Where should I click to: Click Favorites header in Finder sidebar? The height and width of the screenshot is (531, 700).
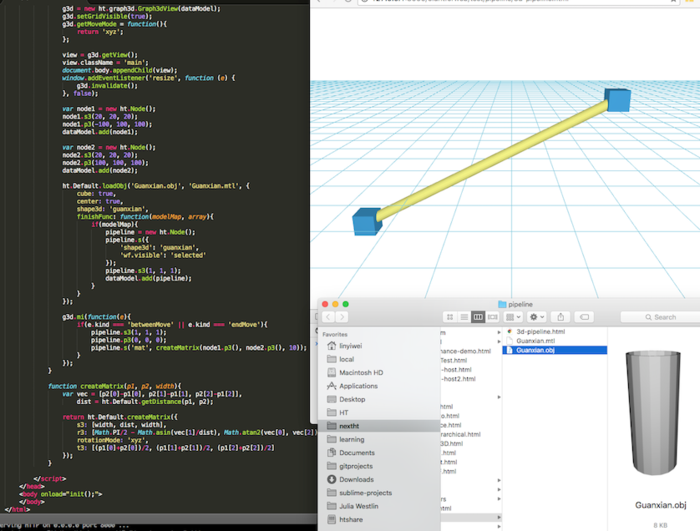pyautogui.click(x=335, y=334)
